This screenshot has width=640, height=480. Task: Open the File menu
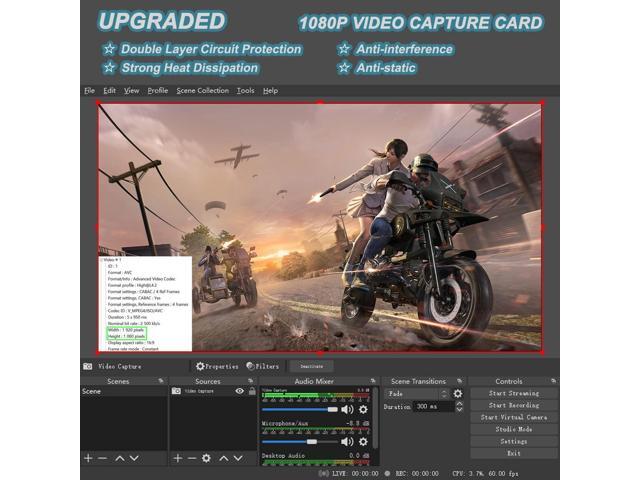[89, 91]
